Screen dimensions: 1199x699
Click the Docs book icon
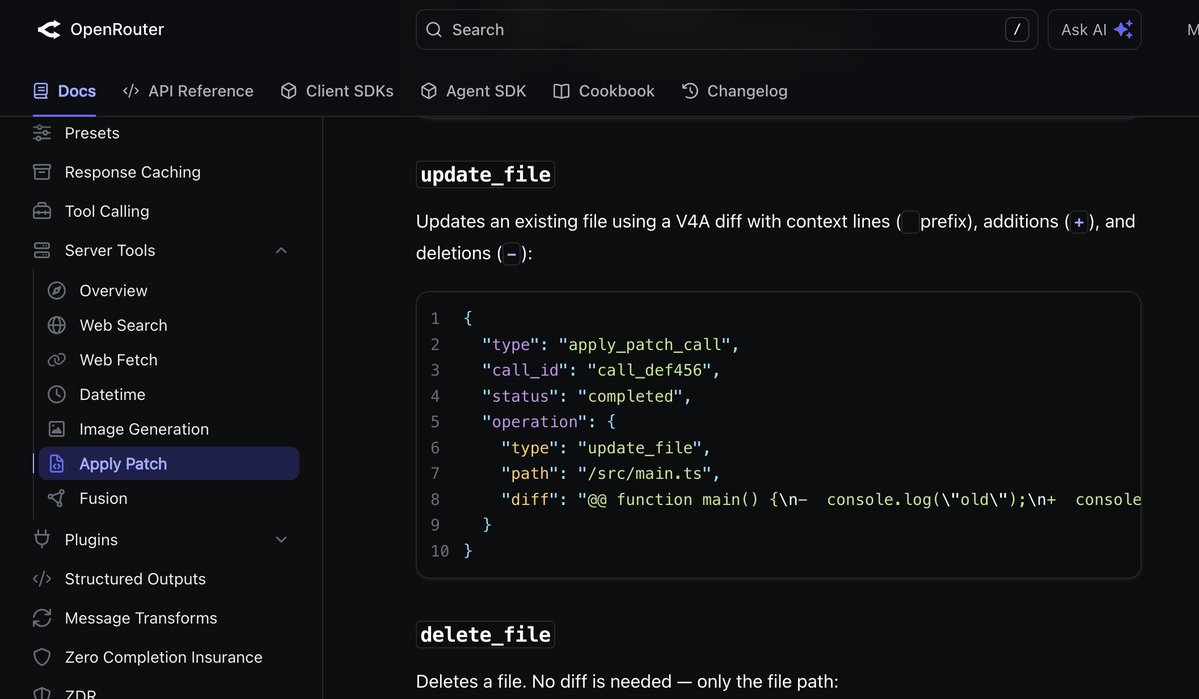pos(41,91)
